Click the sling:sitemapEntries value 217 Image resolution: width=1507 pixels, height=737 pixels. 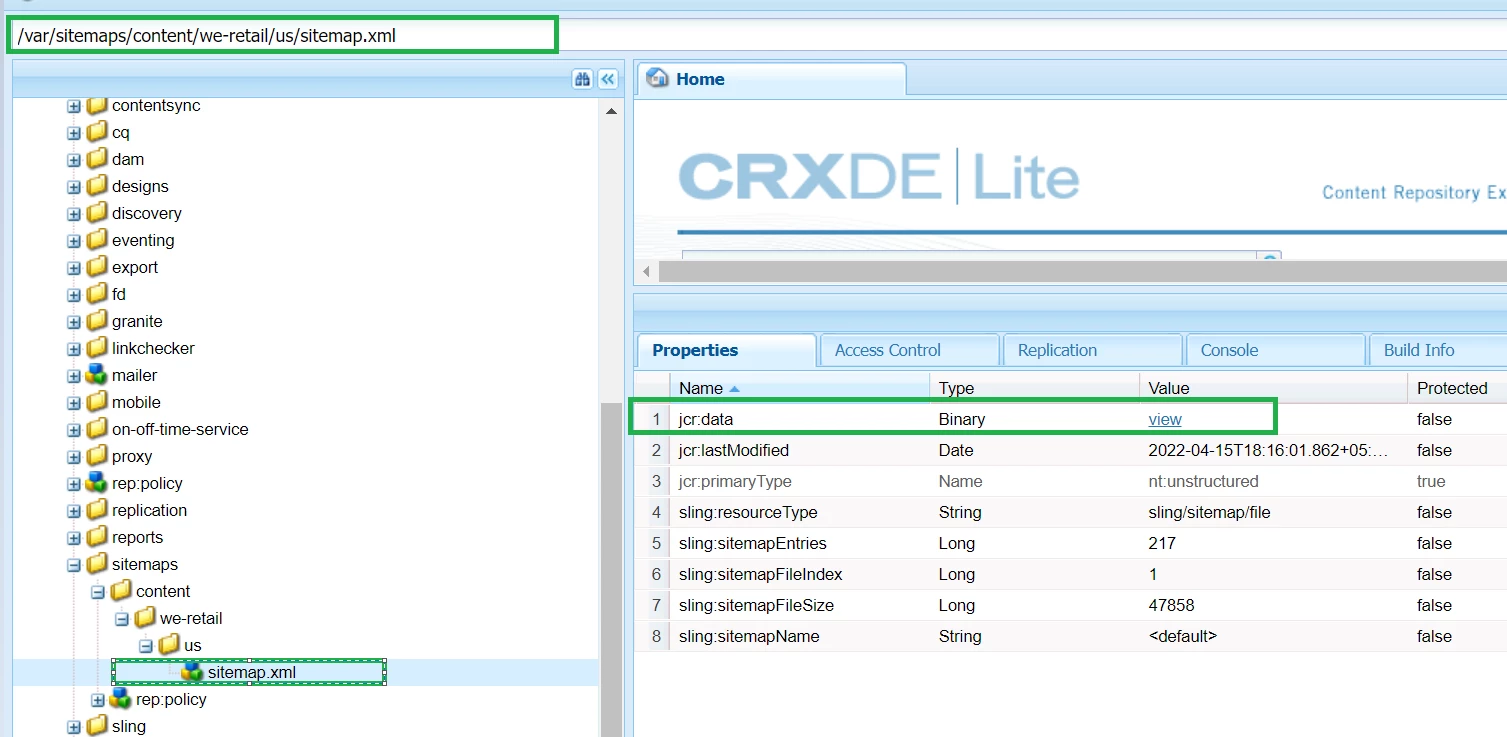tap(1162, 543)
